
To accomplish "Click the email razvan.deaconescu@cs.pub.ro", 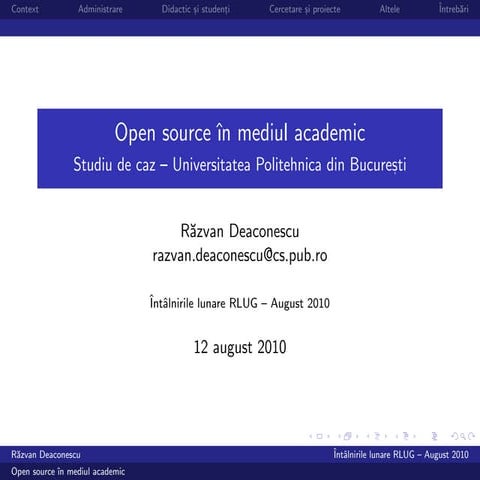I will 240,256.
